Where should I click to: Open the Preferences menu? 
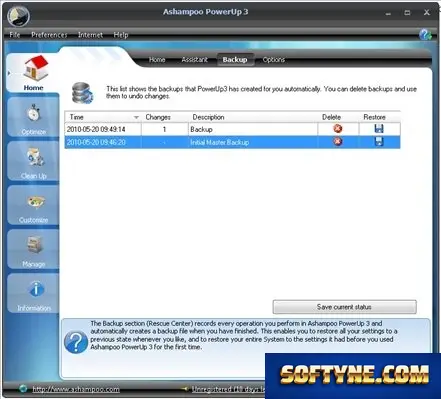(x=49, y=35)
